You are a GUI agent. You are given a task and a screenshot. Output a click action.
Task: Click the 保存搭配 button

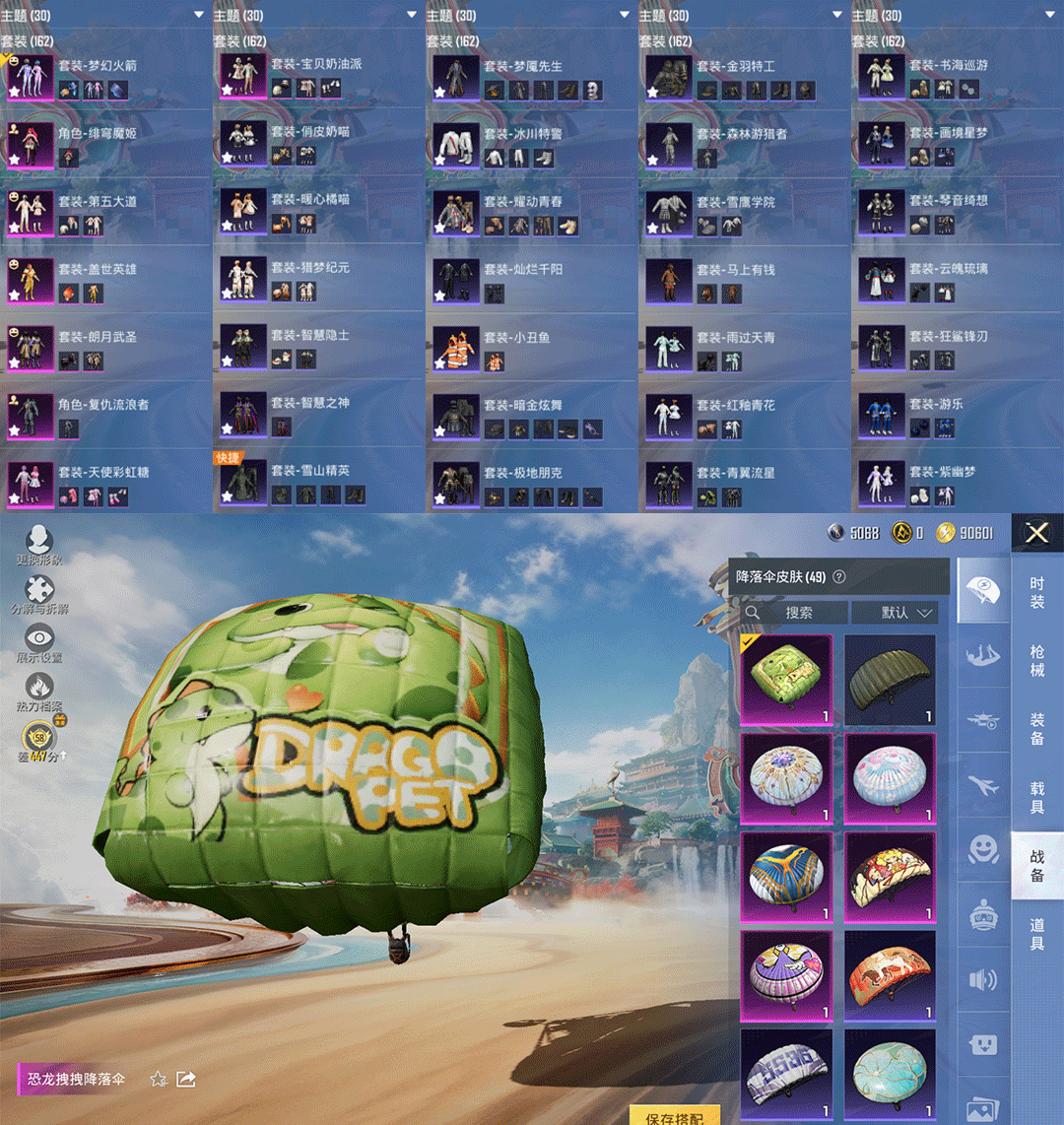point(675,1117)
